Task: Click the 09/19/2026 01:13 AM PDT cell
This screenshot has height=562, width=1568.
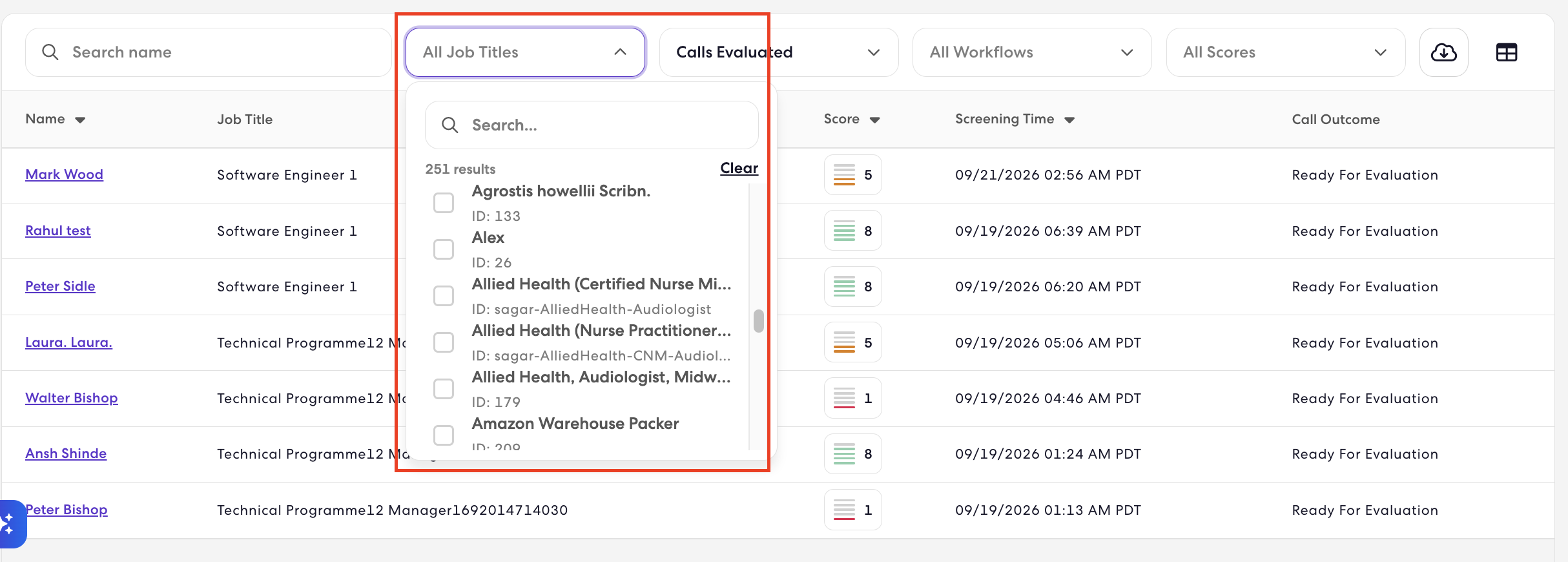Action: point(1048,510)
